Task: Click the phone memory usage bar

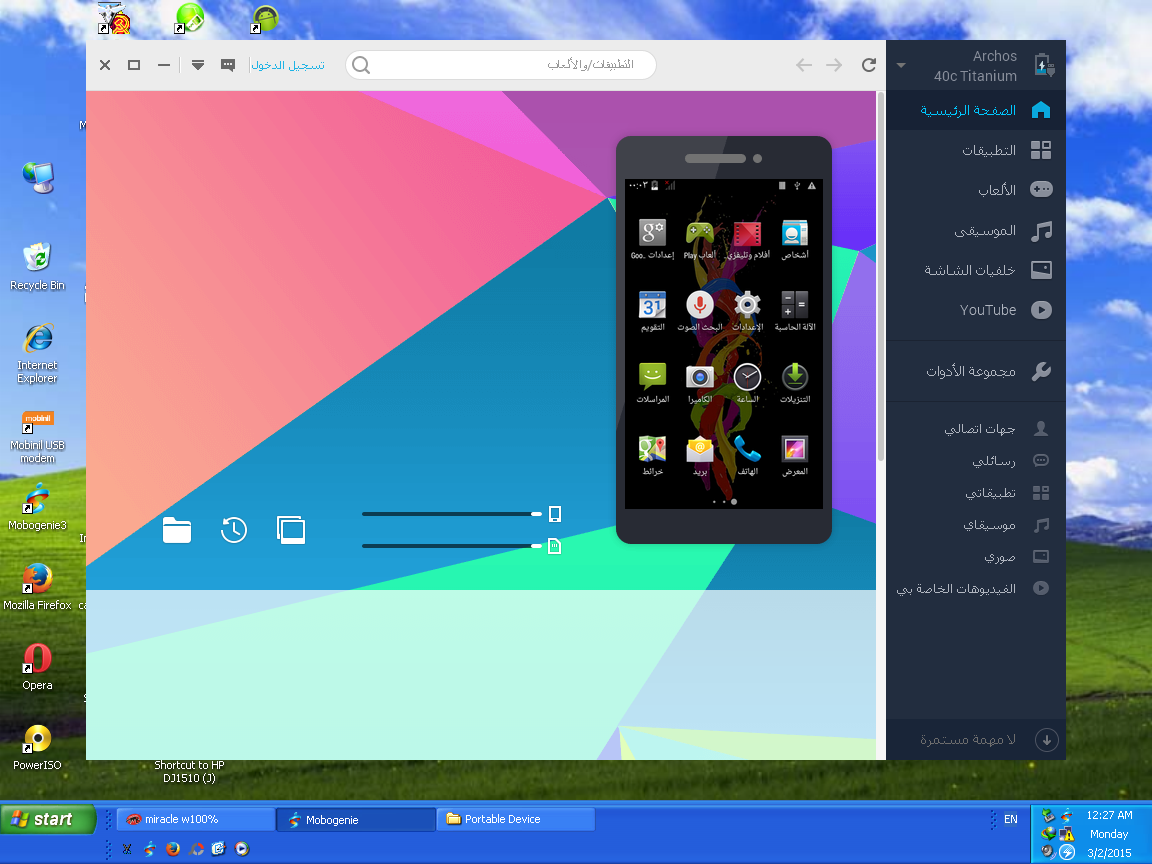Action: pos(452,514)
